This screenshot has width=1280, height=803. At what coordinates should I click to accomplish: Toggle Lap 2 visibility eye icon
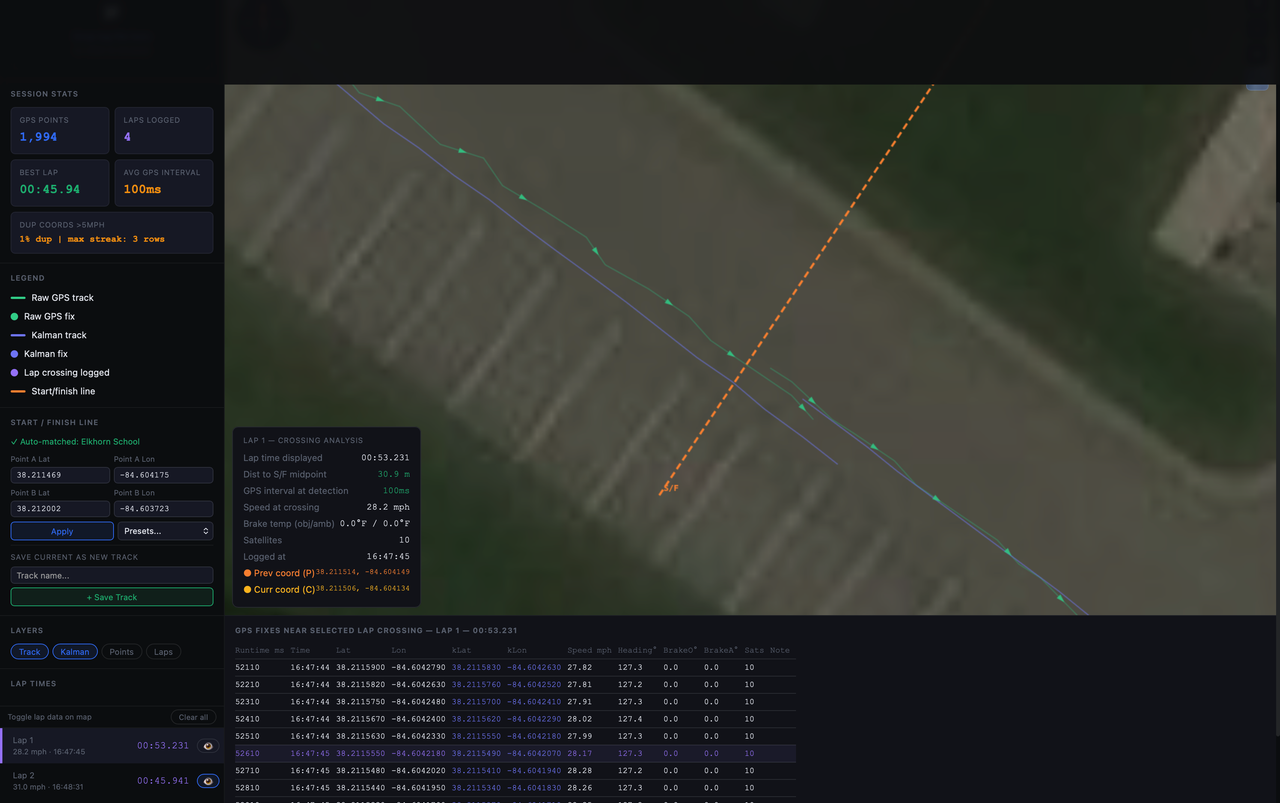[208, 781]
